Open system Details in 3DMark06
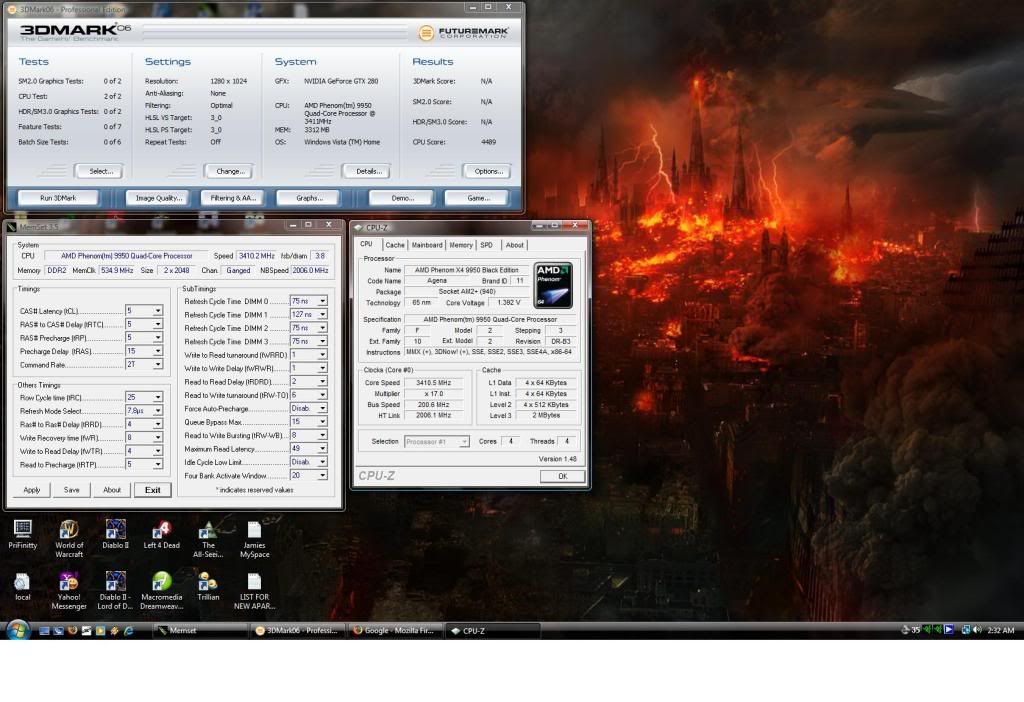Image resolution: width=1024 pixels, height=702 pixels. 368,171
